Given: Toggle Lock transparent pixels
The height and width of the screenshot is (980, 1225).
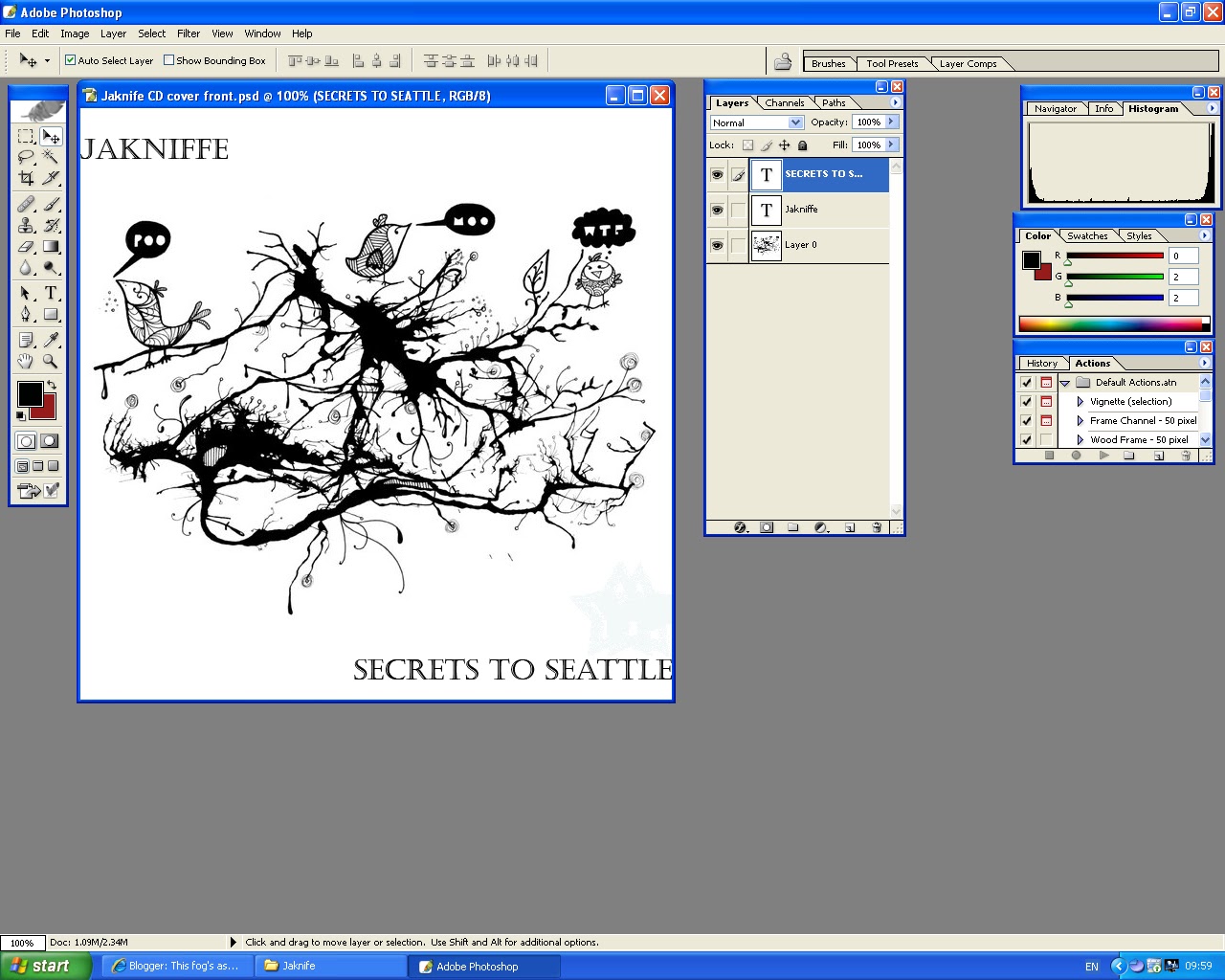Looking at the screenshot, I should (747, 145).
